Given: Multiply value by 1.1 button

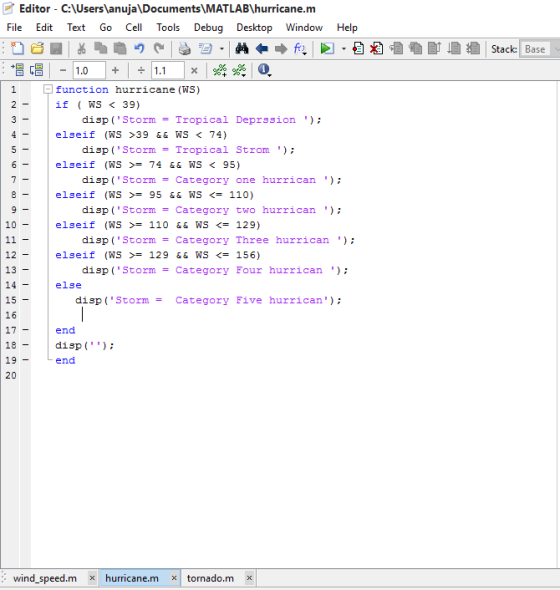Looking at the screenshot, I should [x=194, y=70].
